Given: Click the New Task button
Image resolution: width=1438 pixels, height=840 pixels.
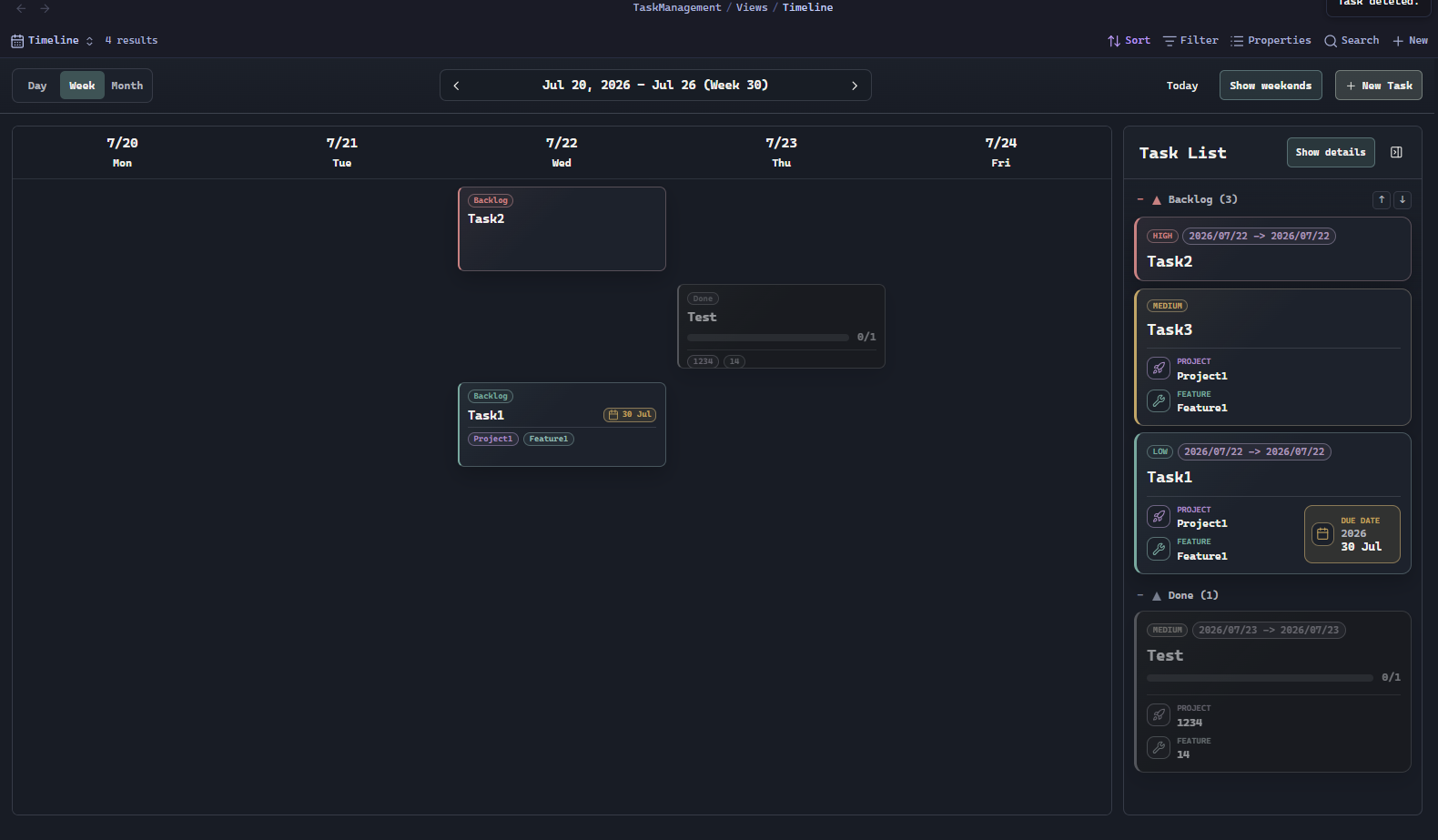Looking at the screenshot, I should [1379, 86].
